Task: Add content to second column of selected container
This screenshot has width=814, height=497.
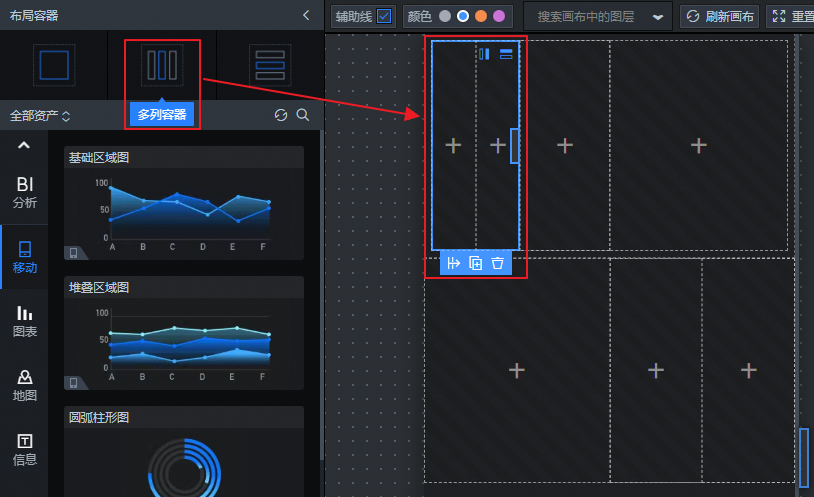Action: (x=498, y=145)
